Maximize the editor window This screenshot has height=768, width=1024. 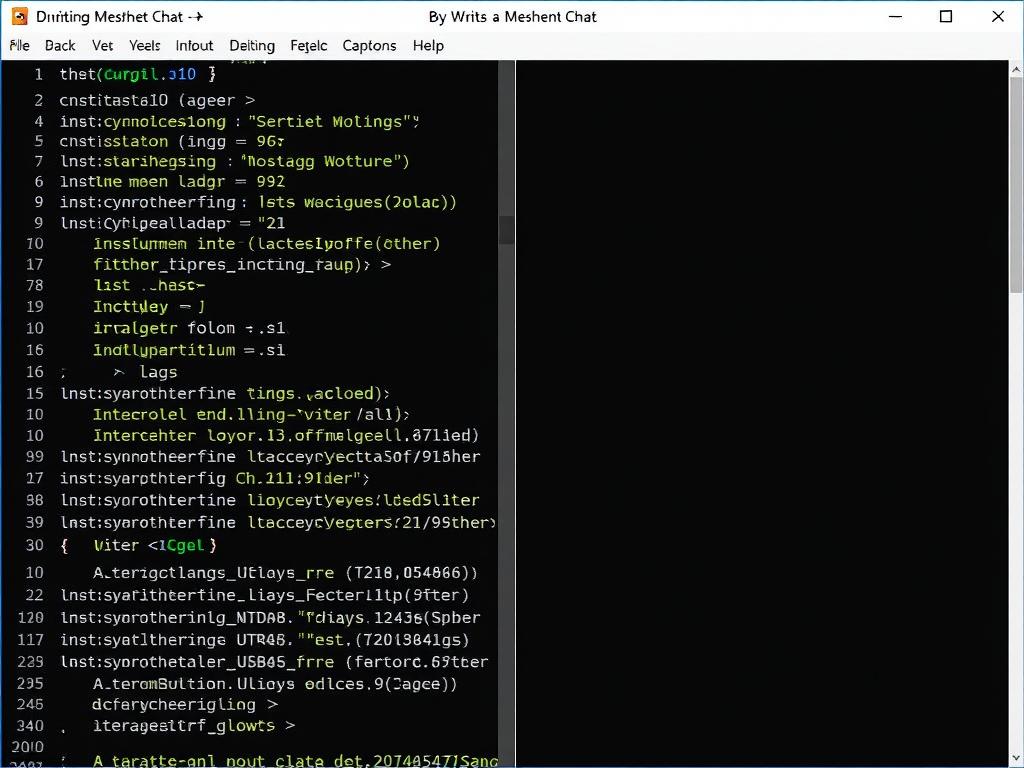tap(946, 16)
